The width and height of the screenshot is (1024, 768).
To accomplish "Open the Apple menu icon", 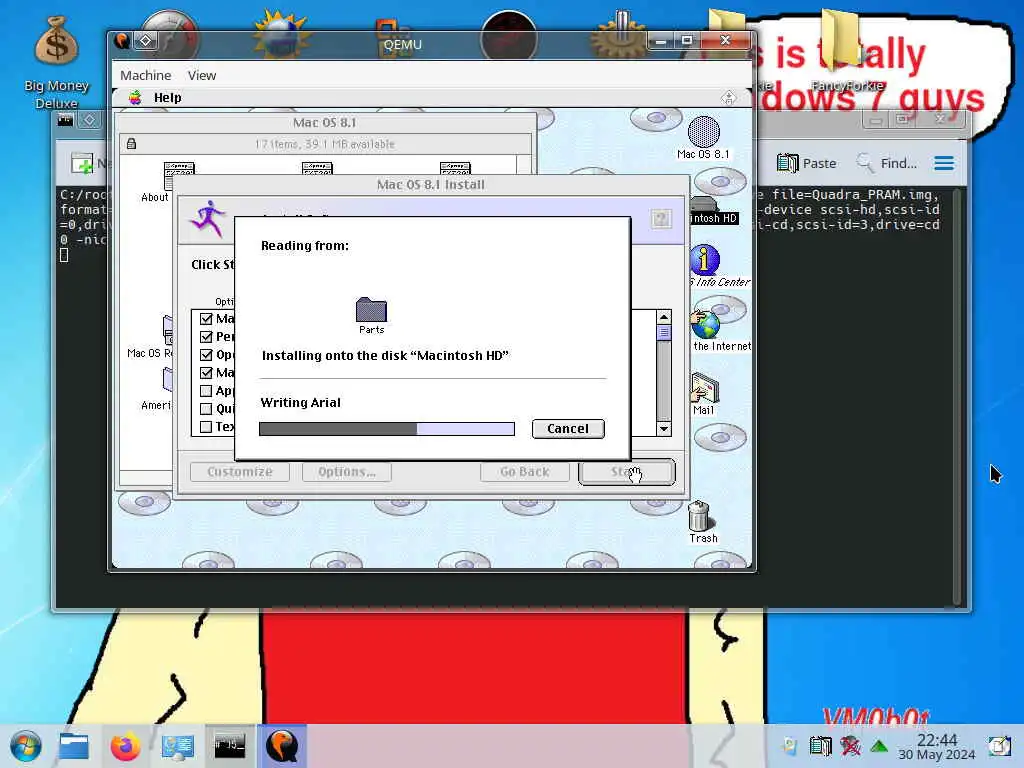I will (x=135, y=98).
